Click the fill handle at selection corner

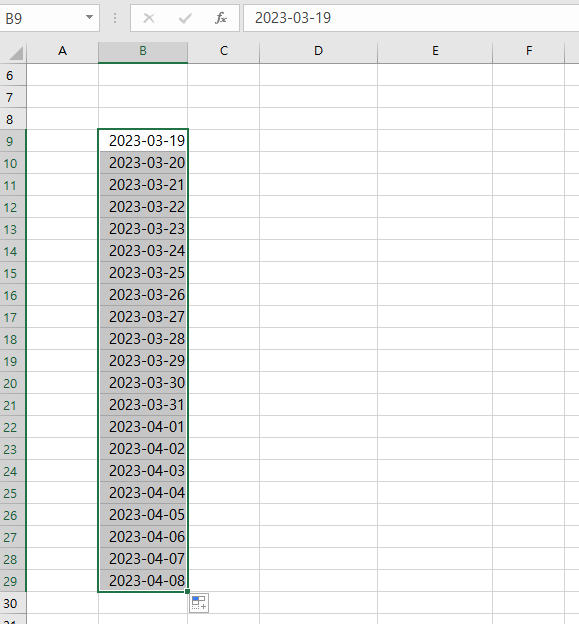[187, 591]
